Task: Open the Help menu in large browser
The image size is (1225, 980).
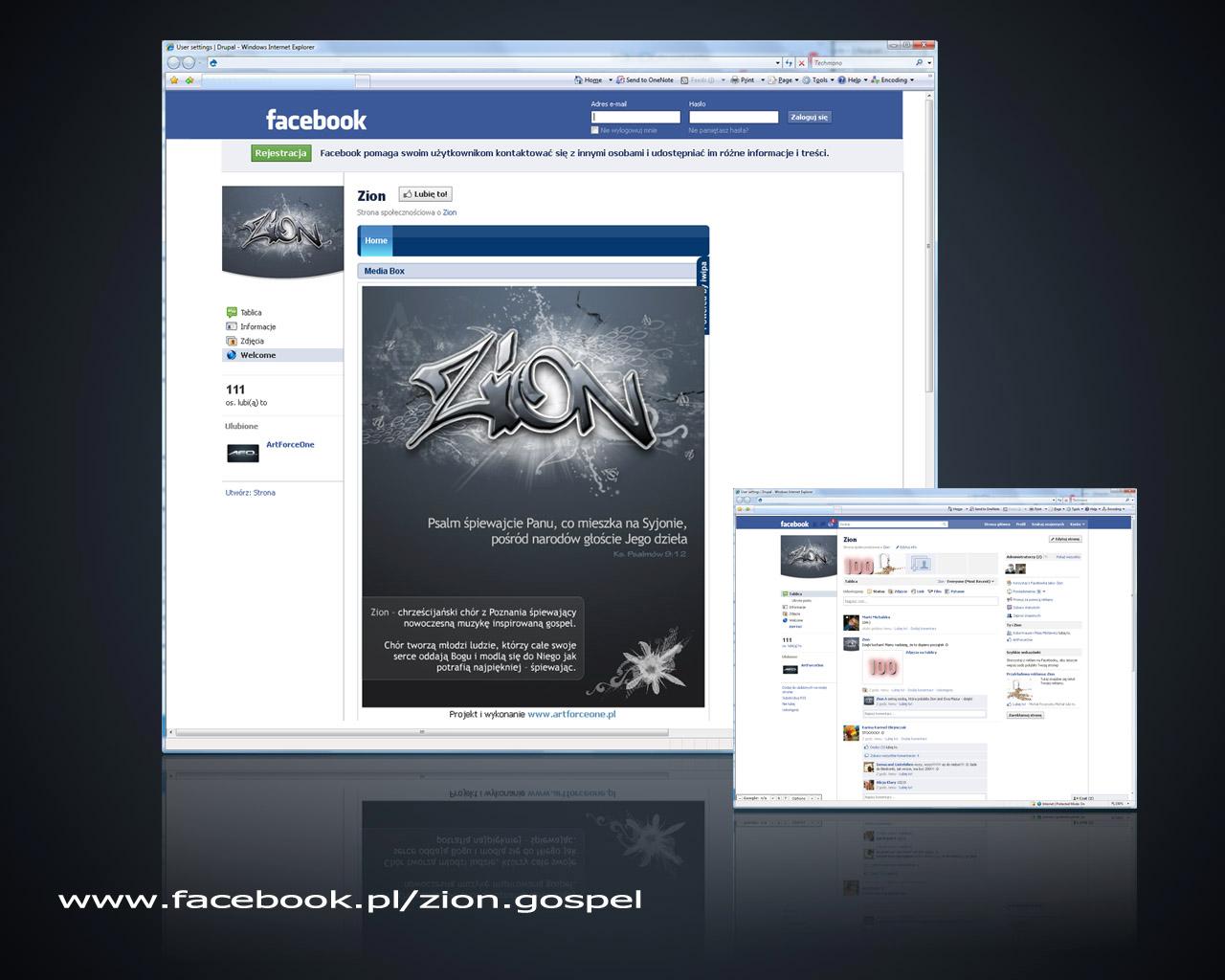Action: click(852, 80)
